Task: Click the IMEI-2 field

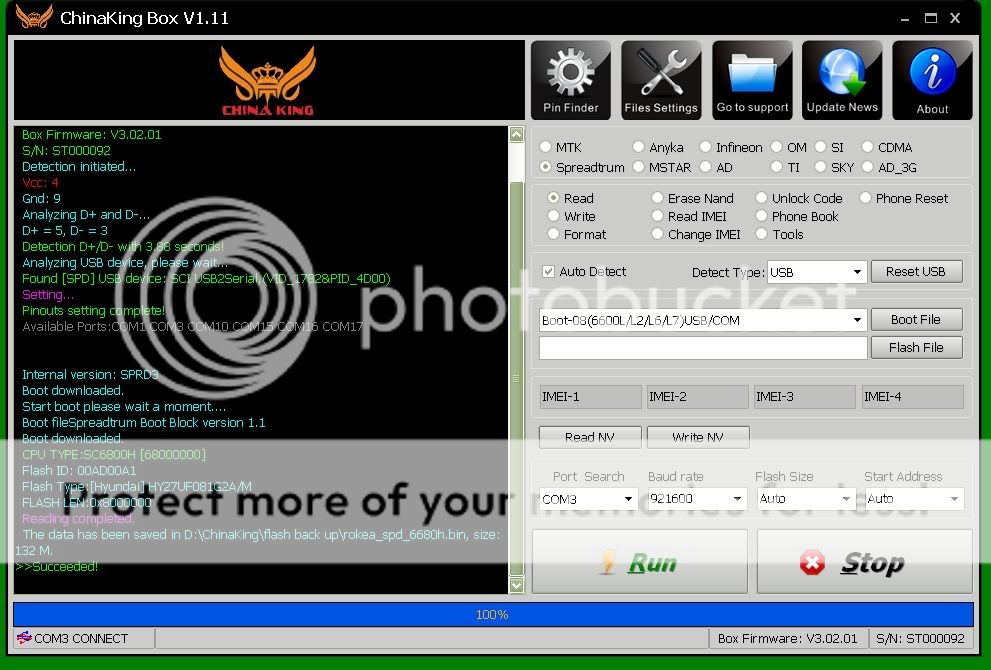Action: coord(697,397)
